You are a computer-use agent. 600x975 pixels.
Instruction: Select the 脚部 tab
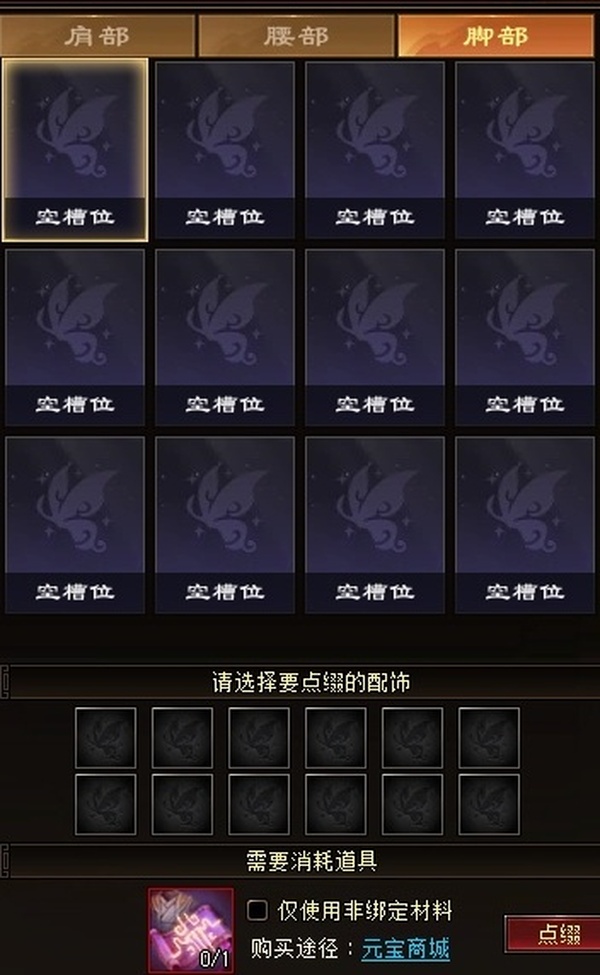click(x=496, y=36)
